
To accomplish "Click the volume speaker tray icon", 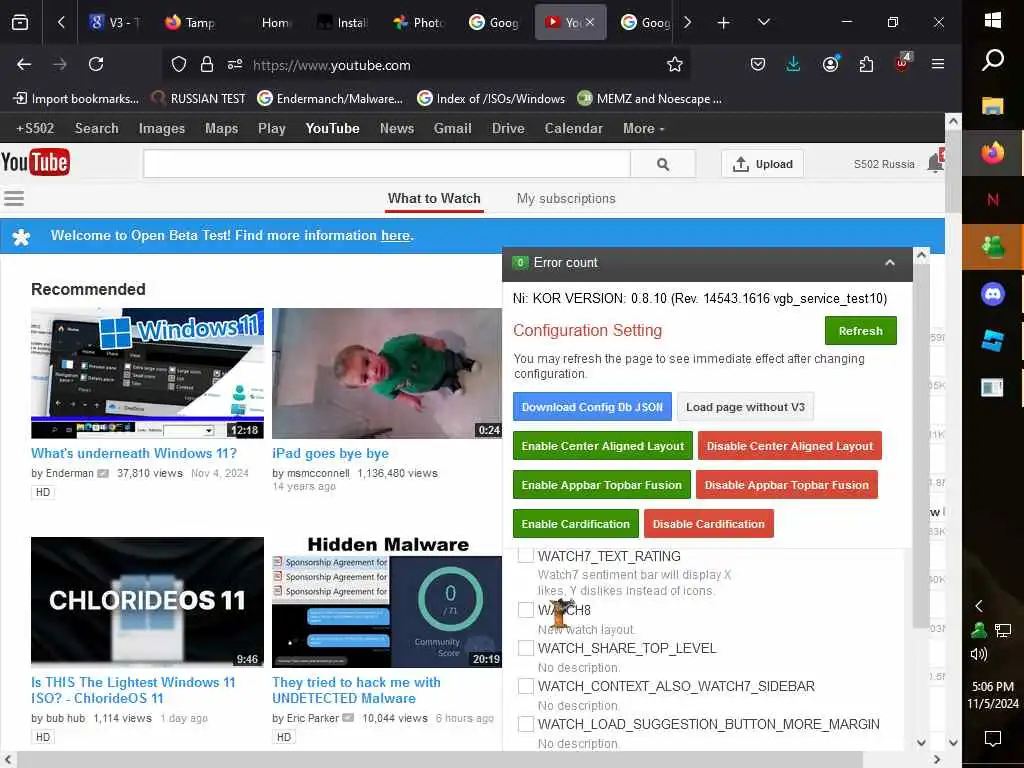I will [x=978, y=654].
